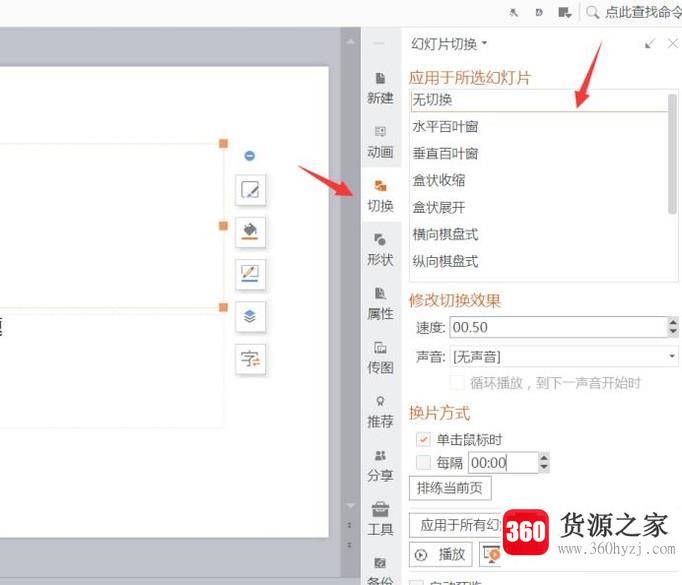
Task: Click the slide editor scrollbar down arrow
Action: (x=351, y=505)
